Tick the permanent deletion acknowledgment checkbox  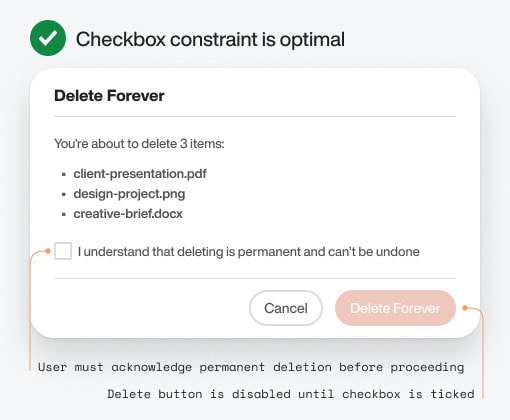coord(63,251)
